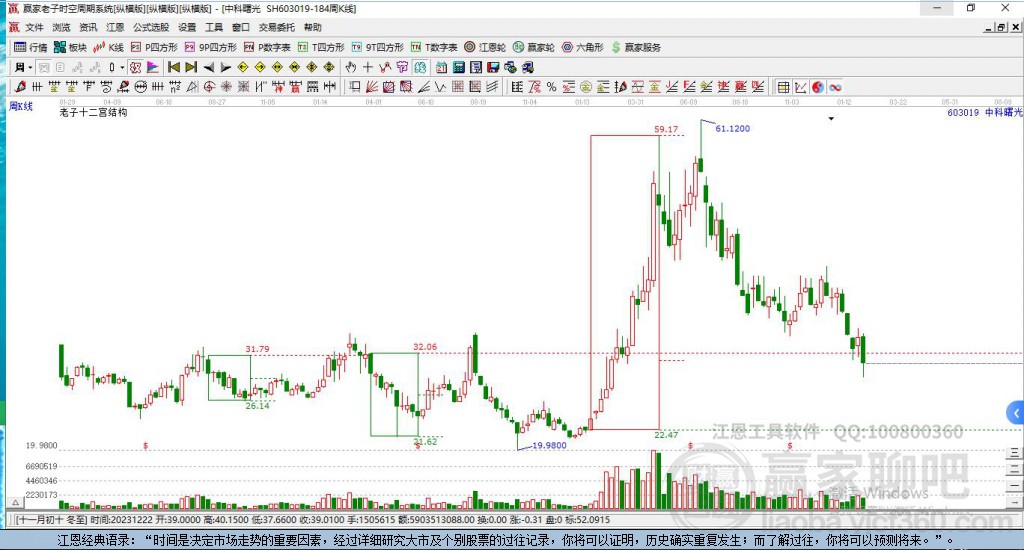Open the T四方形 tool
Screen dimensions: 1024x550
321,47
